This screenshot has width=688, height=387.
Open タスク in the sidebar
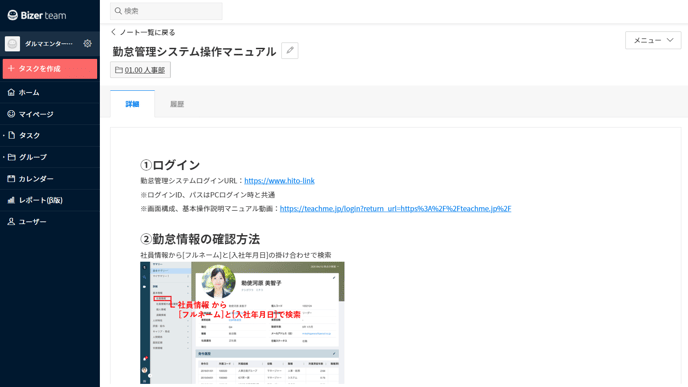(x=50, y=136)
